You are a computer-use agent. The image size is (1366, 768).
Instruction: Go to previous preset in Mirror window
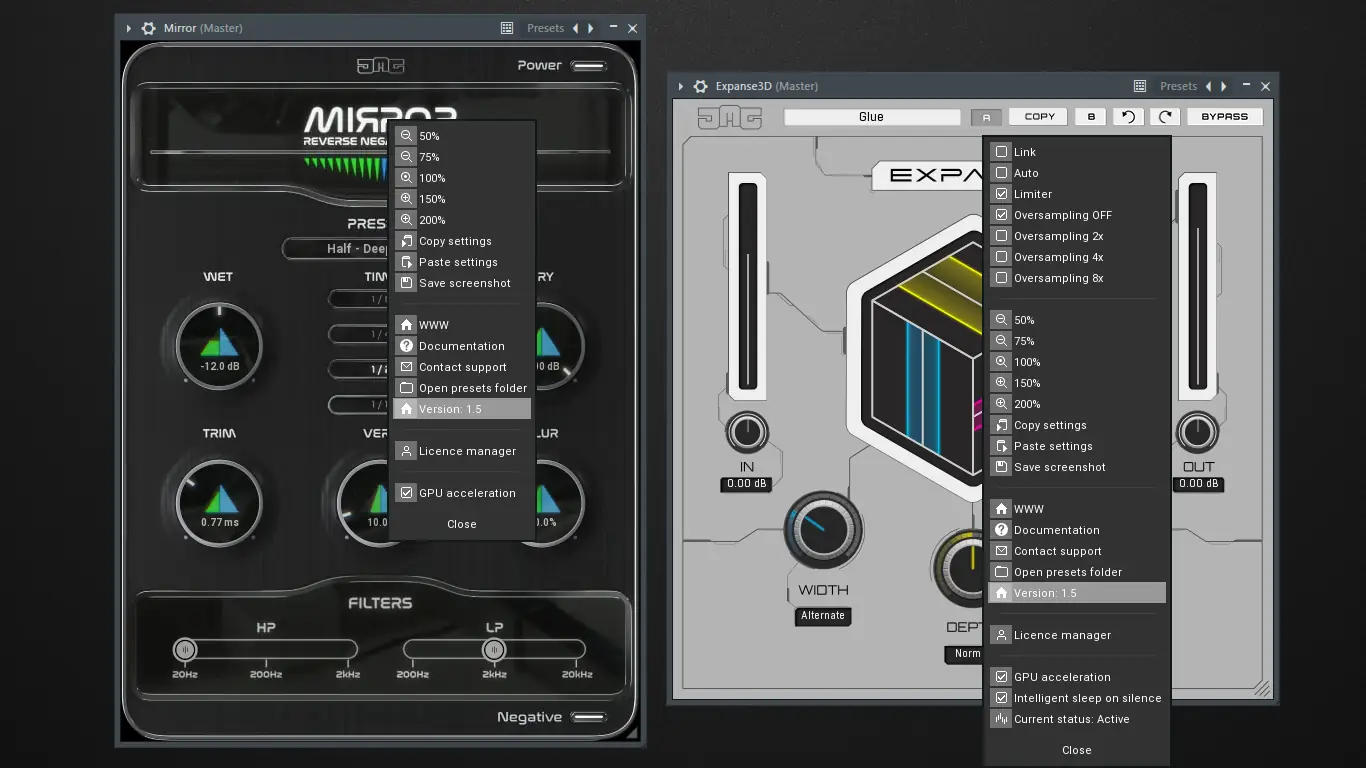[575, 28]
